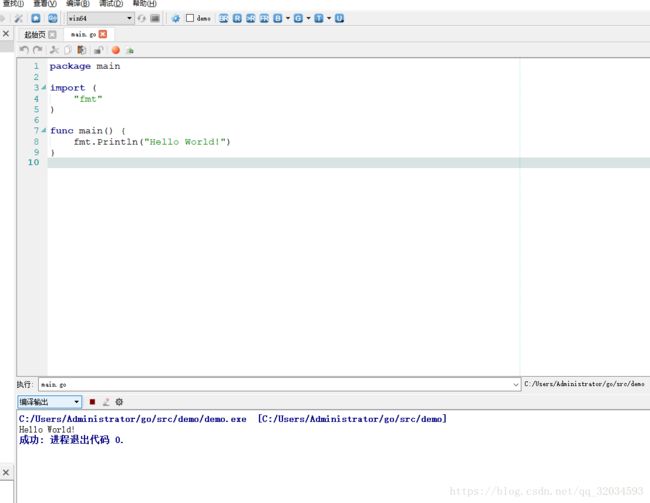
Task: Clear the build output with eraser icon
Action: pos(106,402)
